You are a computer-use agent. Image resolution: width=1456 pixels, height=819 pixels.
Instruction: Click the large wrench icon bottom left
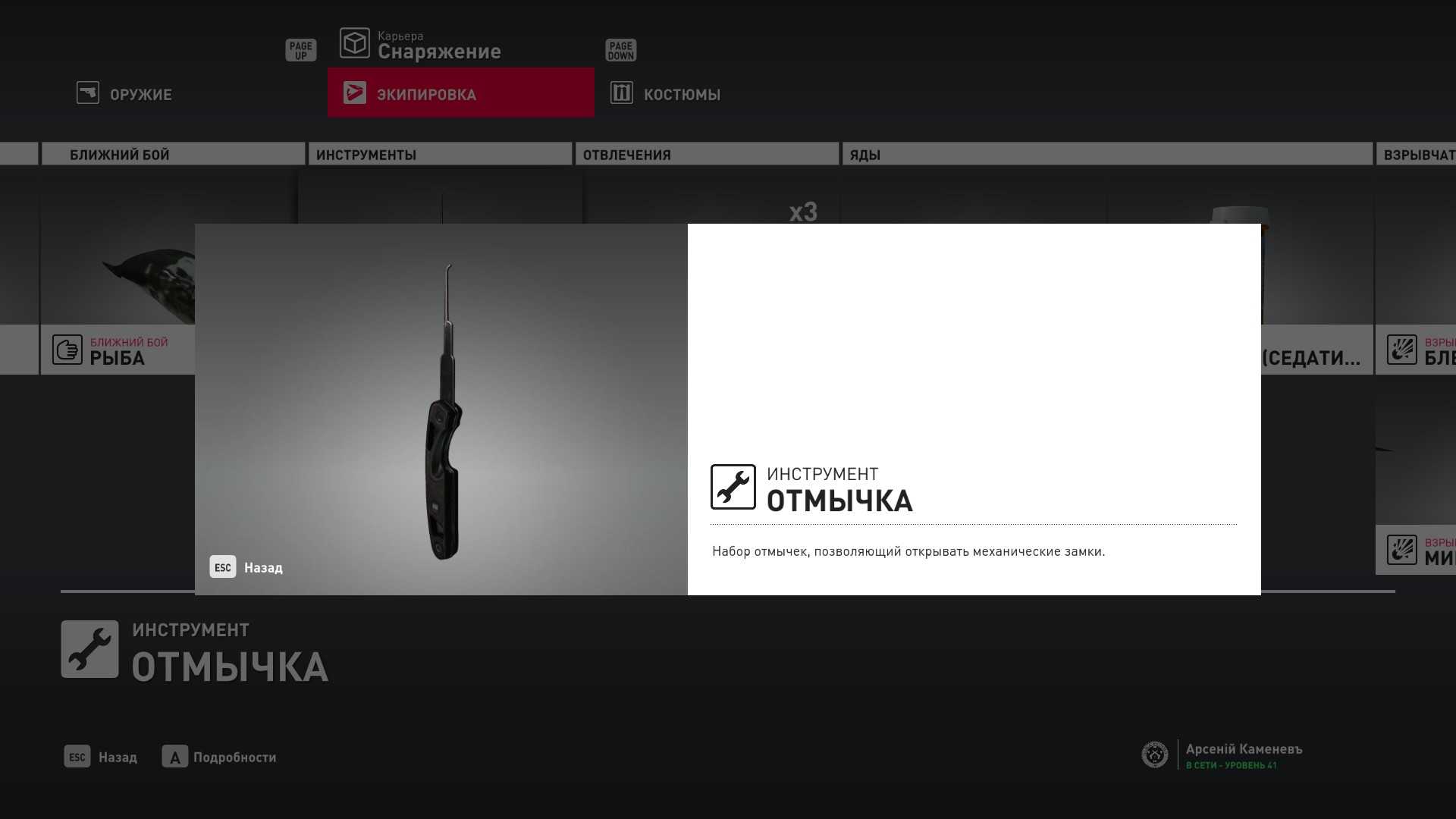[x=89, y=649]
